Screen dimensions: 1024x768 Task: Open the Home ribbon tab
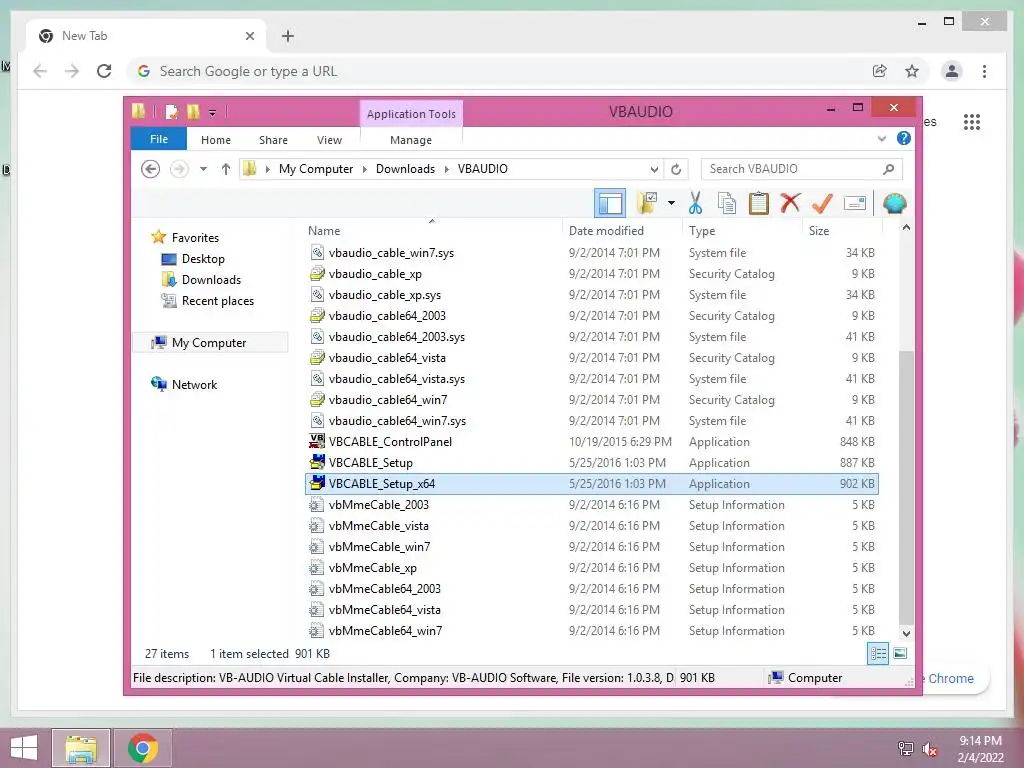click(x=216, y=140)
